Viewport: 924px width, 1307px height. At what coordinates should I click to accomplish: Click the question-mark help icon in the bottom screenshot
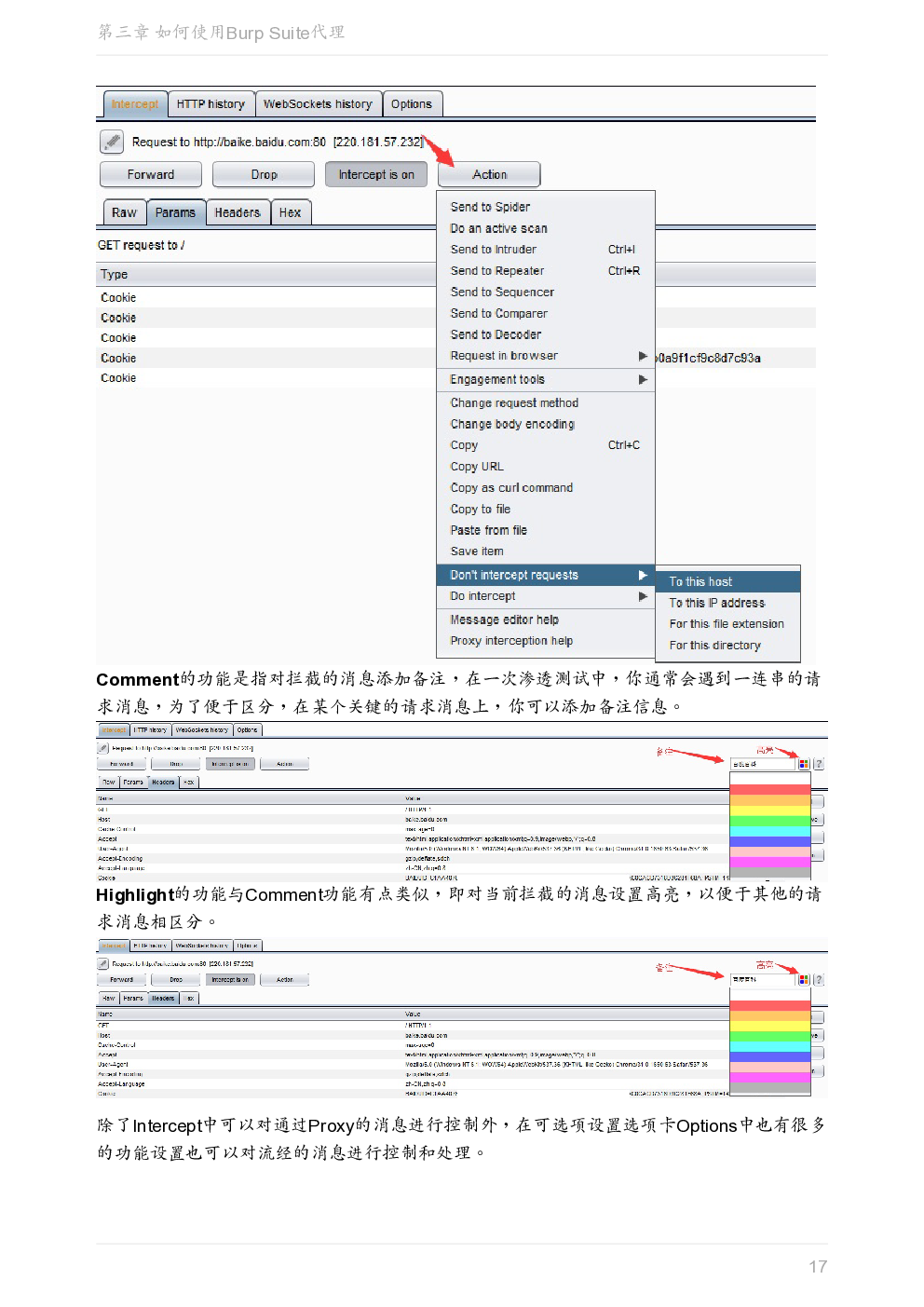pyautogui.click(x=819, y=980)
